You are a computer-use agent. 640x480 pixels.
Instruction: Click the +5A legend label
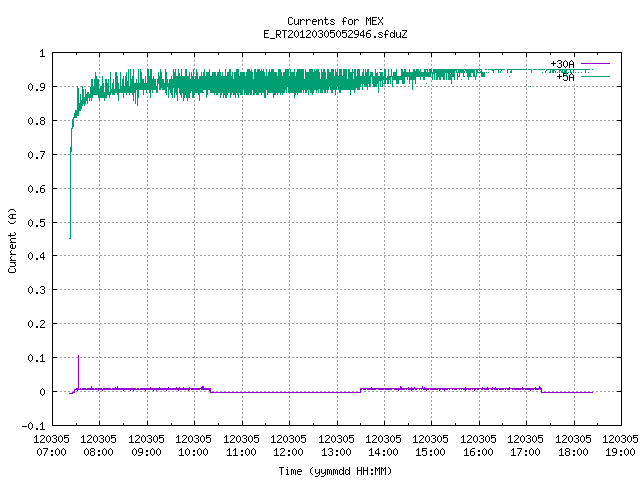tap(565, 77)
